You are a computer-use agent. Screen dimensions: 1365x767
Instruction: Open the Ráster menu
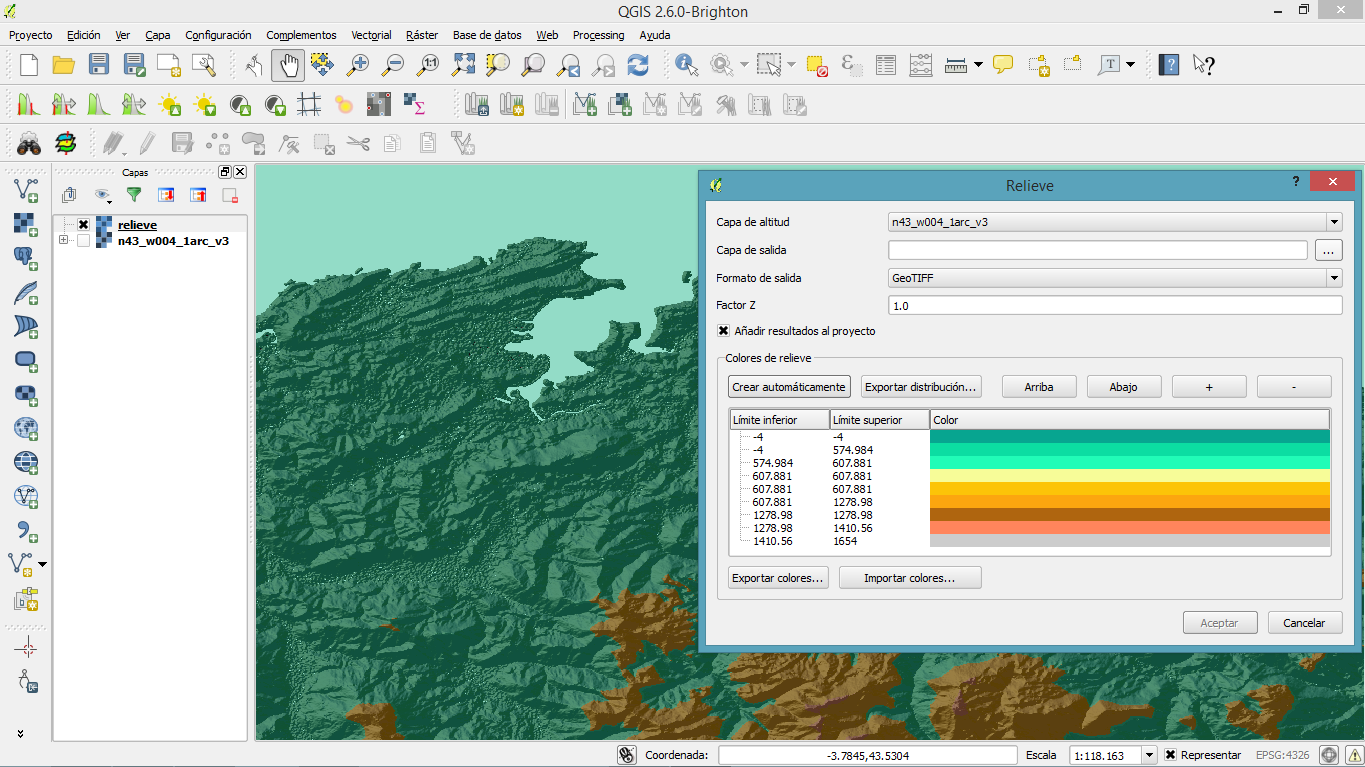point(422,35)
